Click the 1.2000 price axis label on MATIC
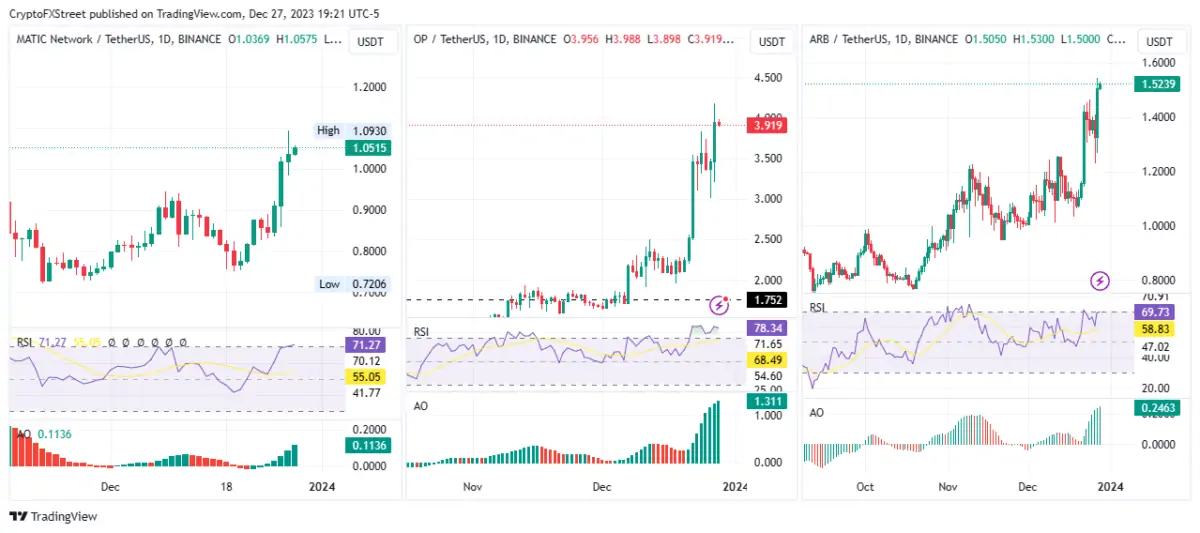The image size is (1200, 533). [368, 88]
